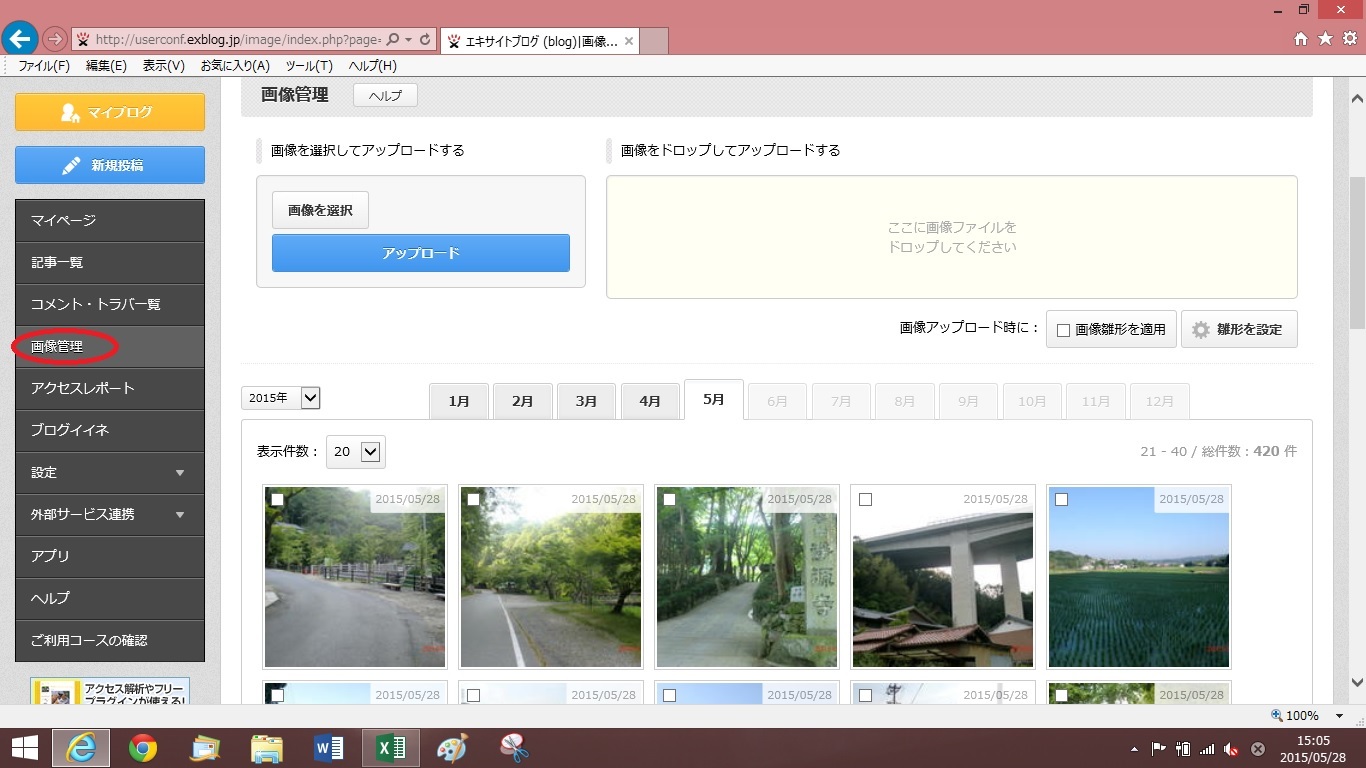
Task: Open Paint palette icon on taskbar
Action: click(x=452, y=748)
